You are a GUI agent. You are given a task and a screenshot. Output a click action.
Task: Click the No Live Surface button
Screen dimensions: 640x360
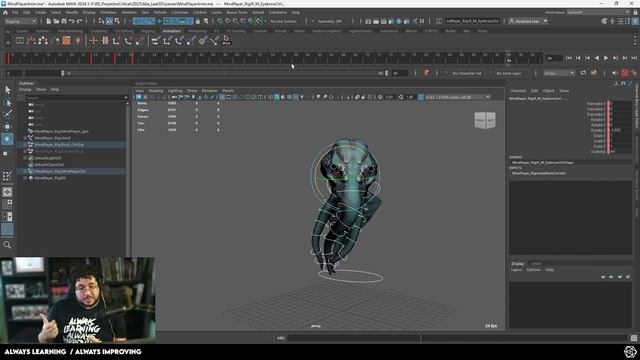click(x=283, y=21)
